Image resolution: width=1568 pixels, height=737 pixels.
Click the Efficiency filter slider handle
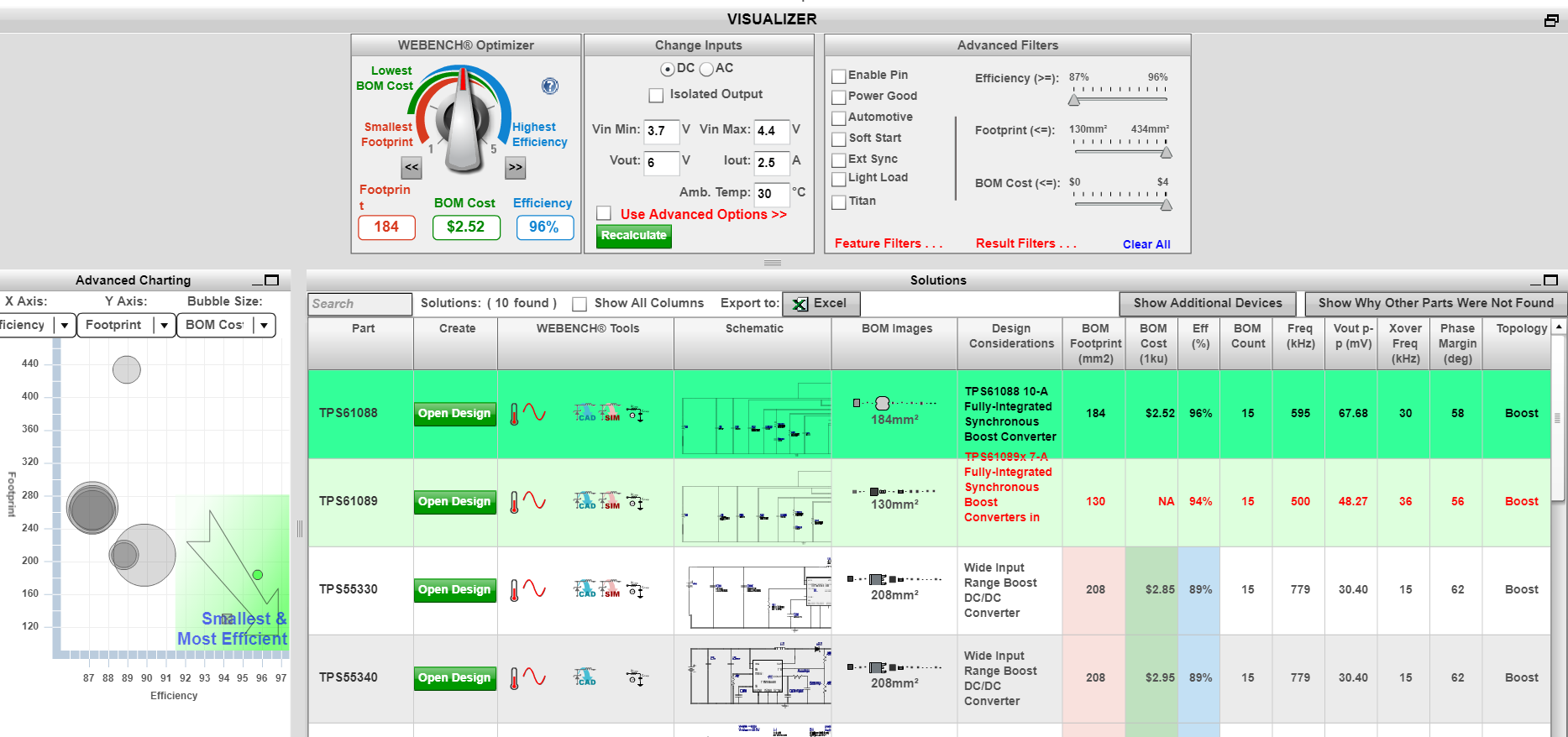[x=1073, y=100]
